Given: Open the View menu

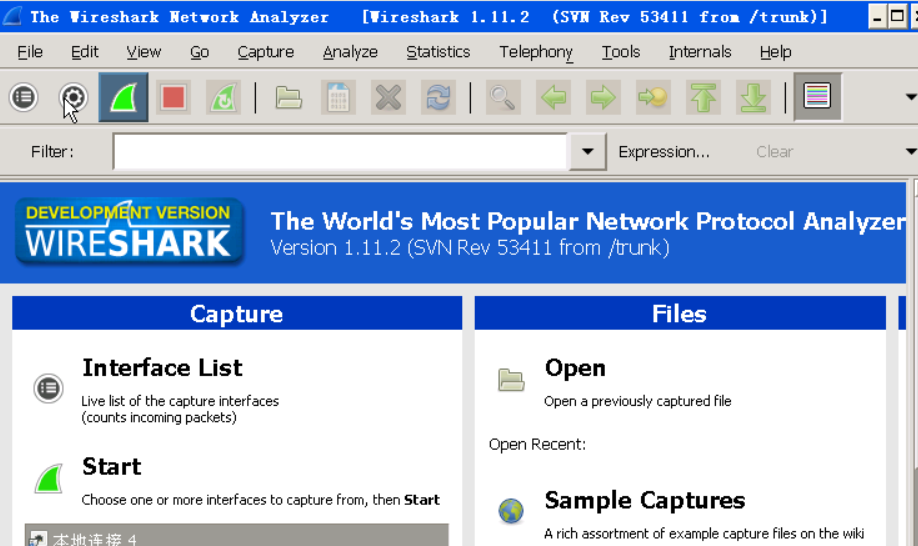Looking at the screenshot, I should pyautogui.click(x=143, y=52).
